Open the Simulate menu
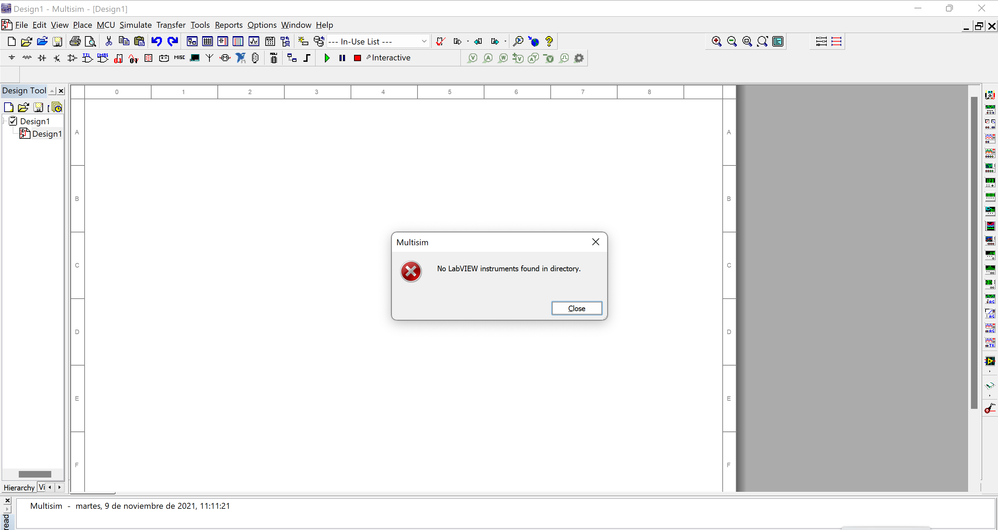Viewport: 998px width, 530px height. [136, 25]
